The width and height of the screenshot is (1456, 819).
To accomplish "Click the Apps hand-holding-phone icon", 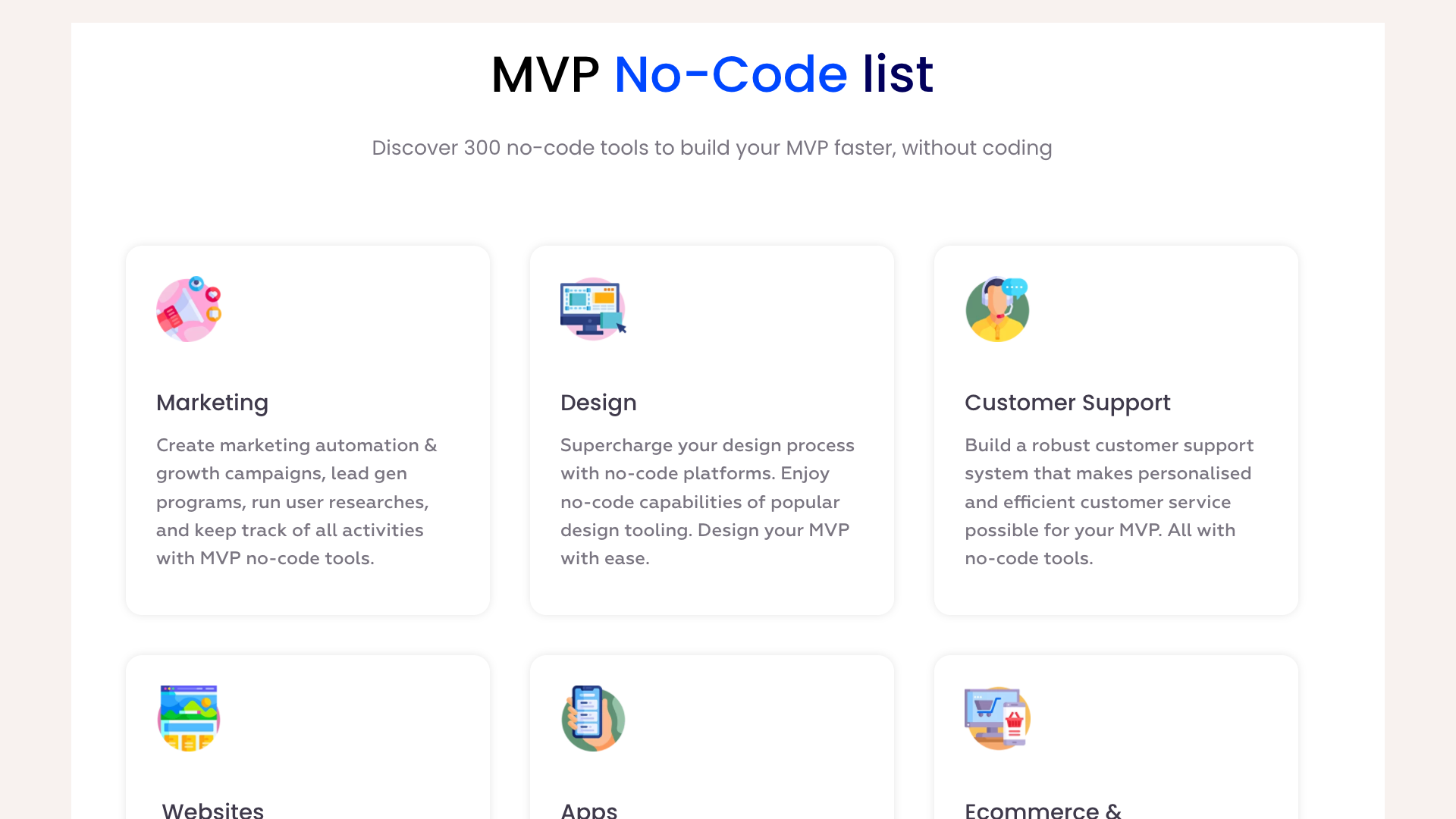I will tap(593, 718).
